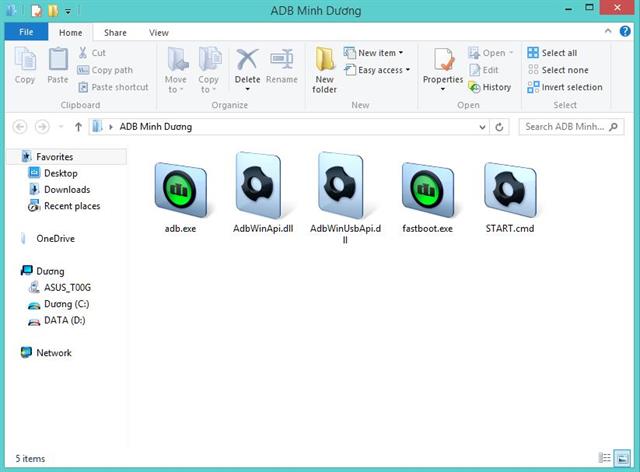Open Recent places in navigation pane
The width and height of the screenshot is (640, 472).
pos(64,206)
